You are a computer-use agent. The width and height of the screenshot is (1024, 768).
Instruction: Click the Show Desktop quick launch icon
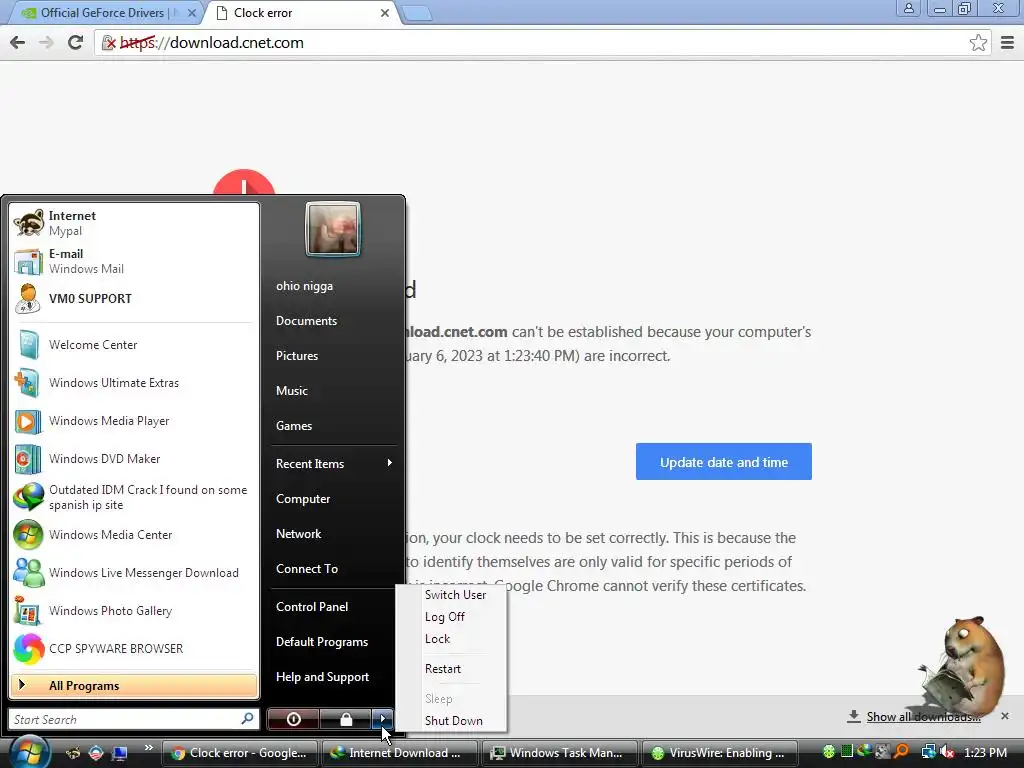tap(119, 753)
